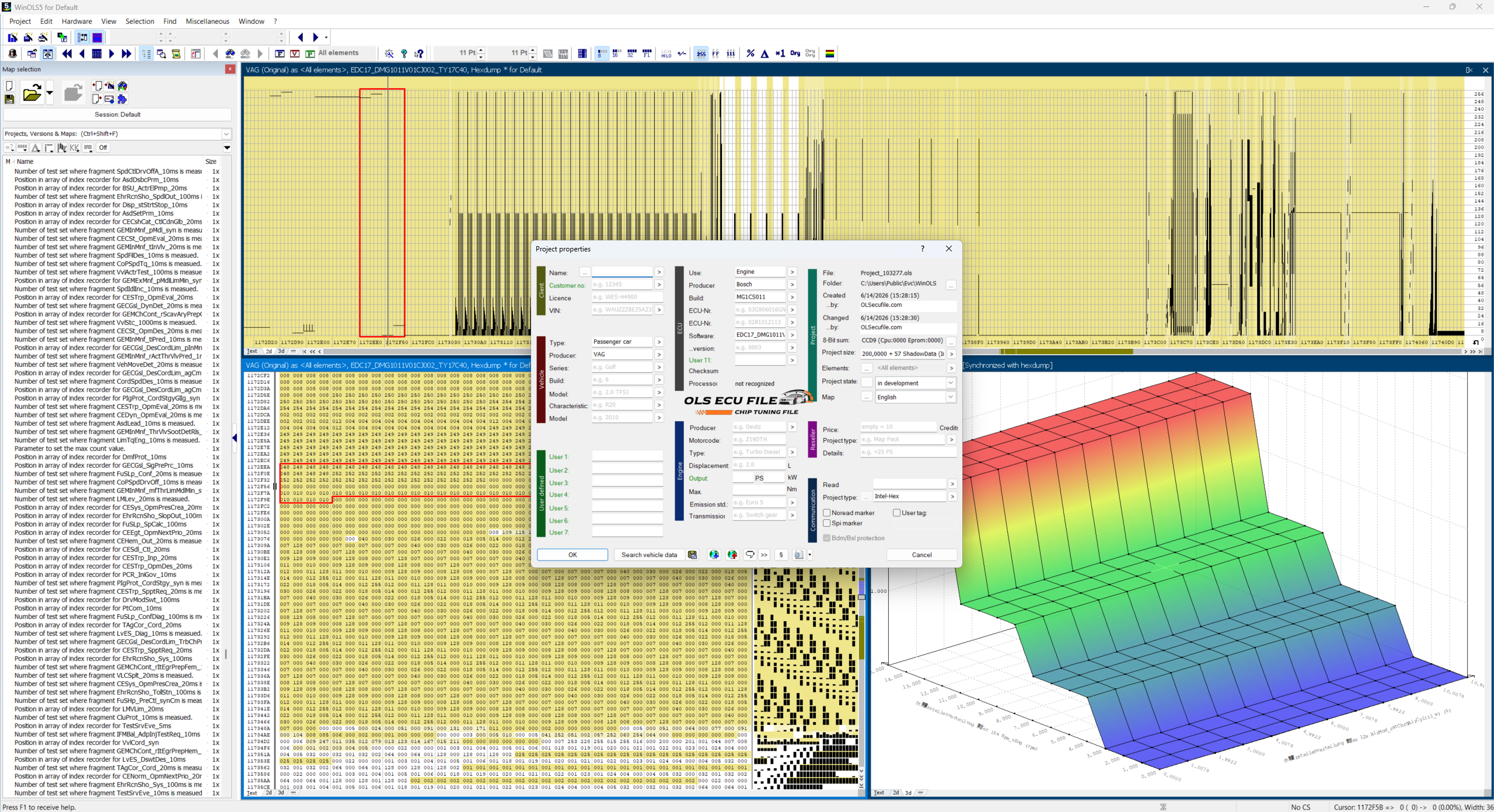The height and width of the screenshot is (812, 1494).
Task: Click the new blank project page icon
Action: click(9, 86)
